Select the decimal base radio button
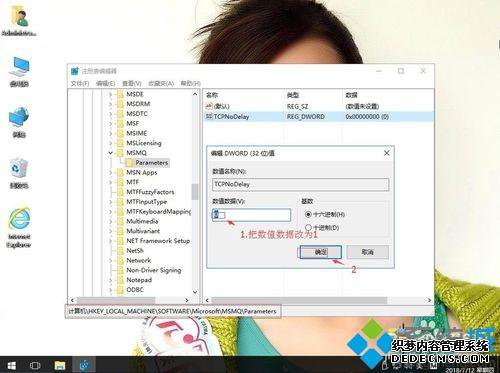500x373 pixels. coord(308,227)
